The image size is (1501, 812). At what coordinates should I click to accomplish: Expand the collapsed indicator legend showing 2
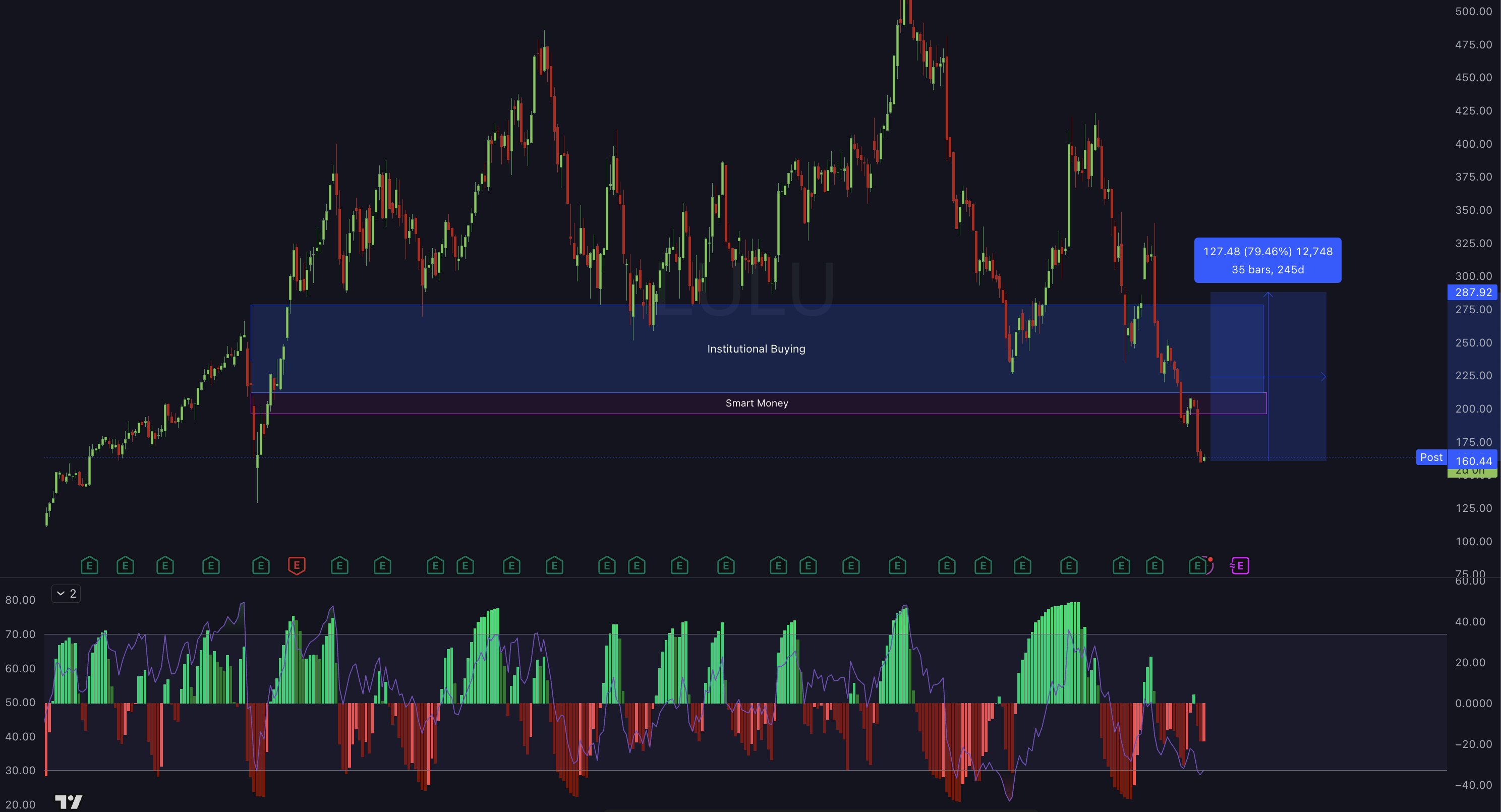tap(66, 594)
